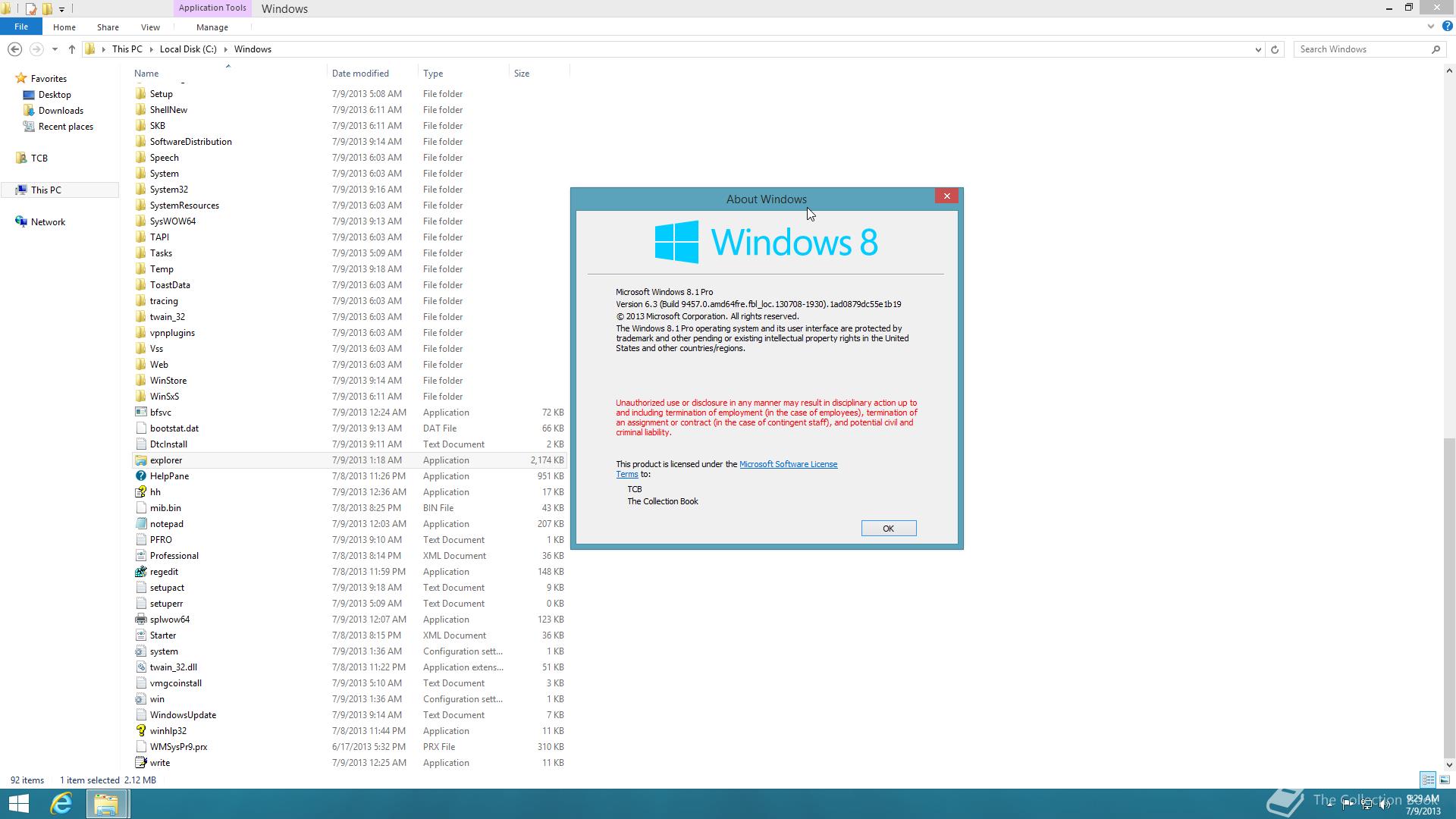Viewport: 1456px width, 819px height.
Task: Select the SoftwareDistribution folder
Action: (x=190, y=142)
